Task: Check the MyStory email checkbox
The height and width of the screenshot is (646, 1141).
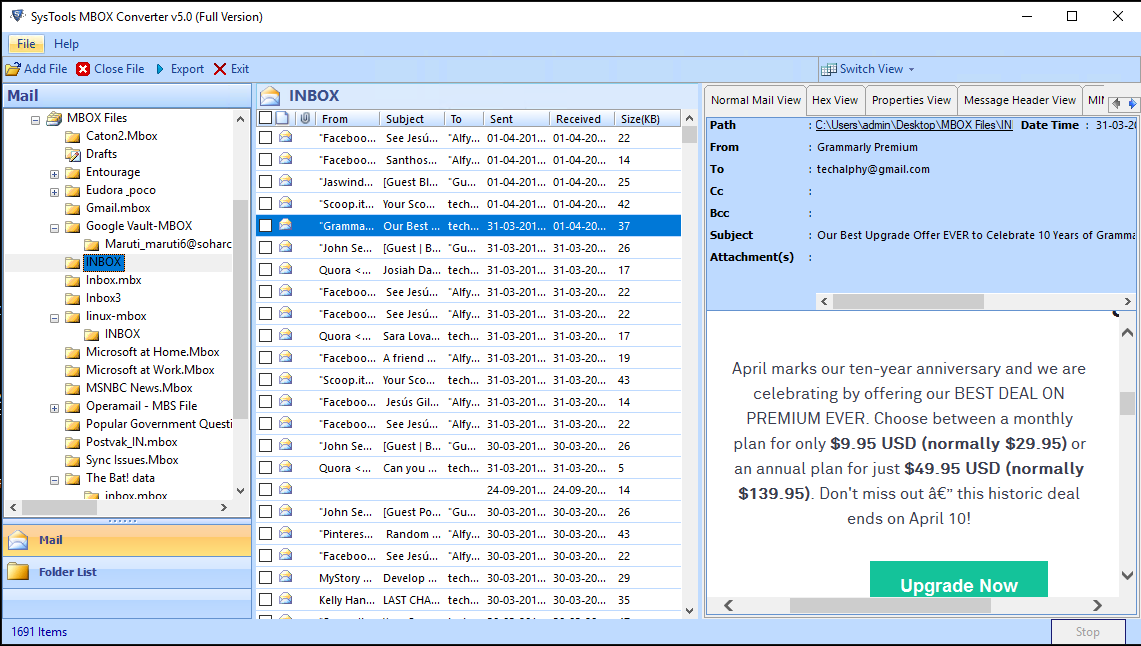Action: pyautogui.click(x=266, y=578)
